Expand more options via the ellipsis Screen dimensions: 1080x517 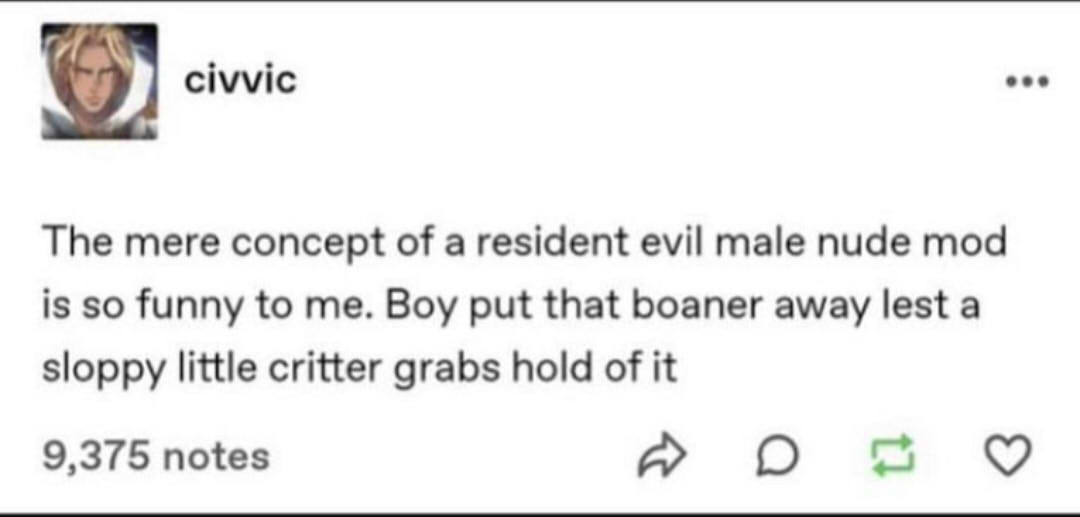coord(1027,84)
